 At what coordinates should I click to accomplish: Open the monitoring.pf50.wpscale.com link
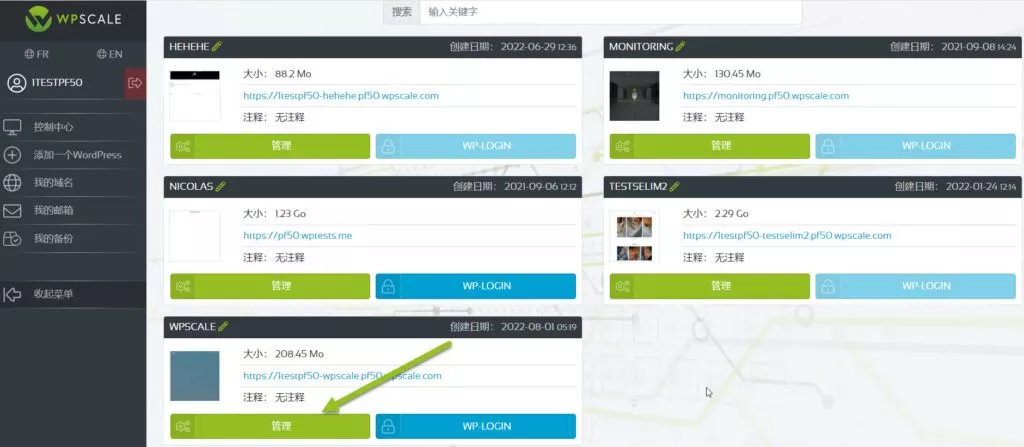(766, 95)
